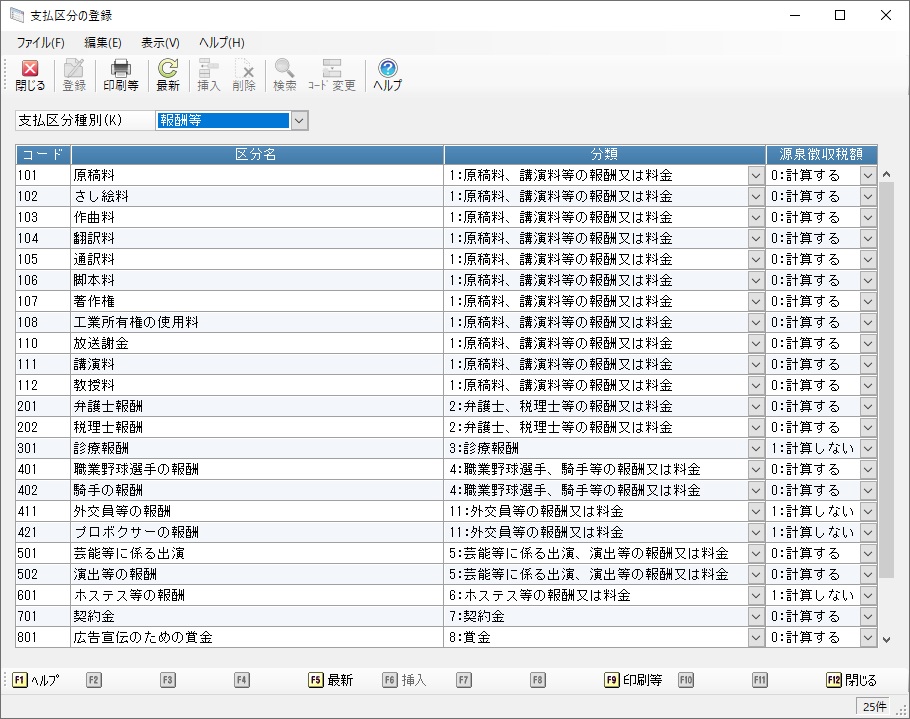Click the 挿入 row insert toolbar icon
This screenshot has height=719, width=910.
[209, 75]
